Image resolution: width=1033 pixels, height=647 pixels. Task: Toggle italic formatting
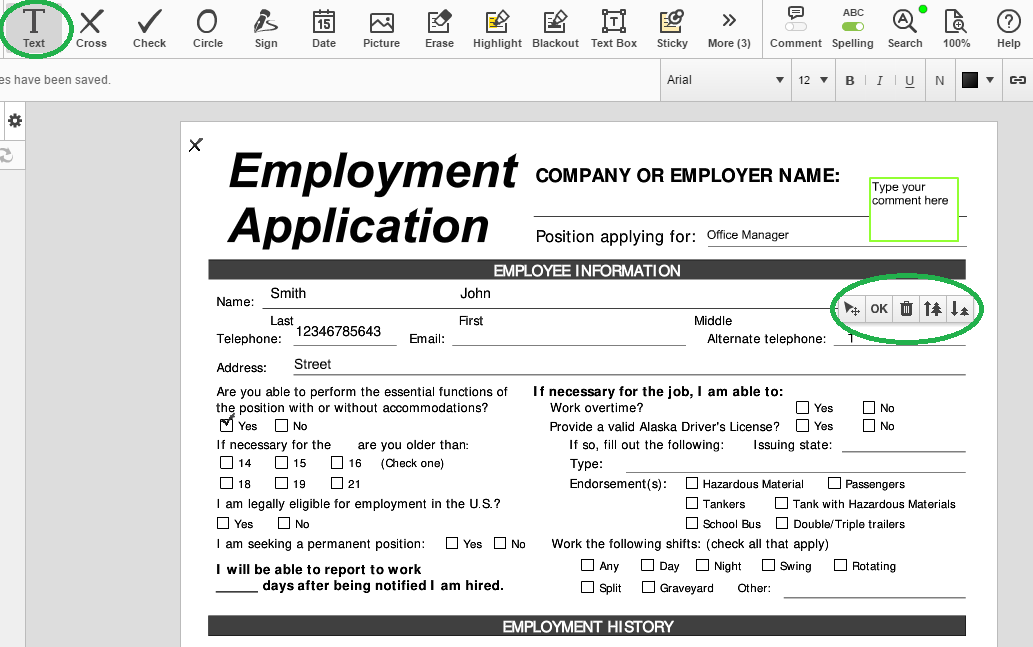click(879, 80)
